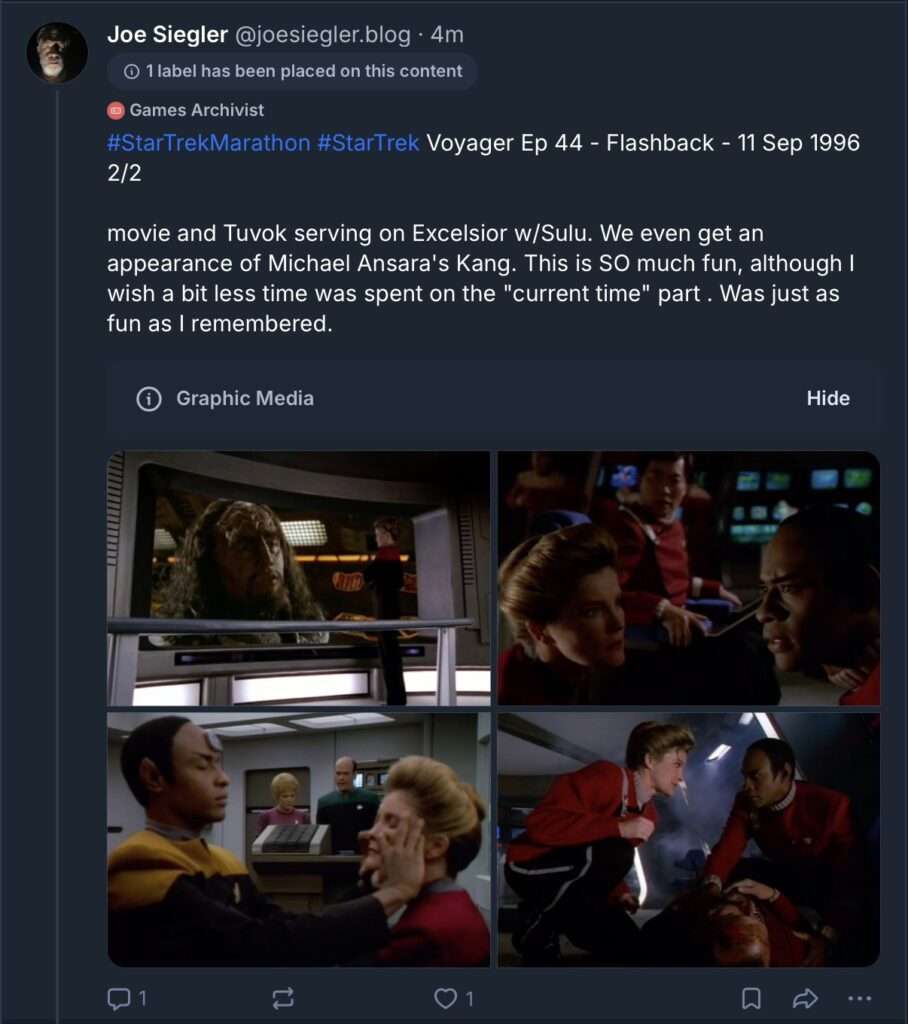The image size is (908, 1024).
Task: Open the reply comment icon
Action: point(119,998)
